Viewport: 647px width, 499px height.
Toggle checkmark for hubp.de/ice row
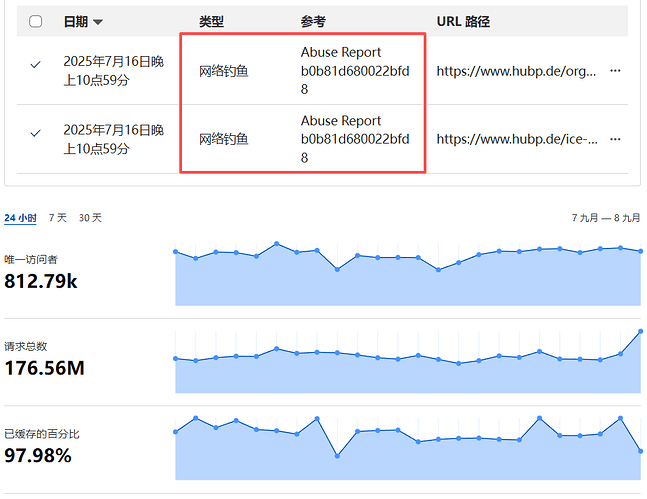pos(35,133)
